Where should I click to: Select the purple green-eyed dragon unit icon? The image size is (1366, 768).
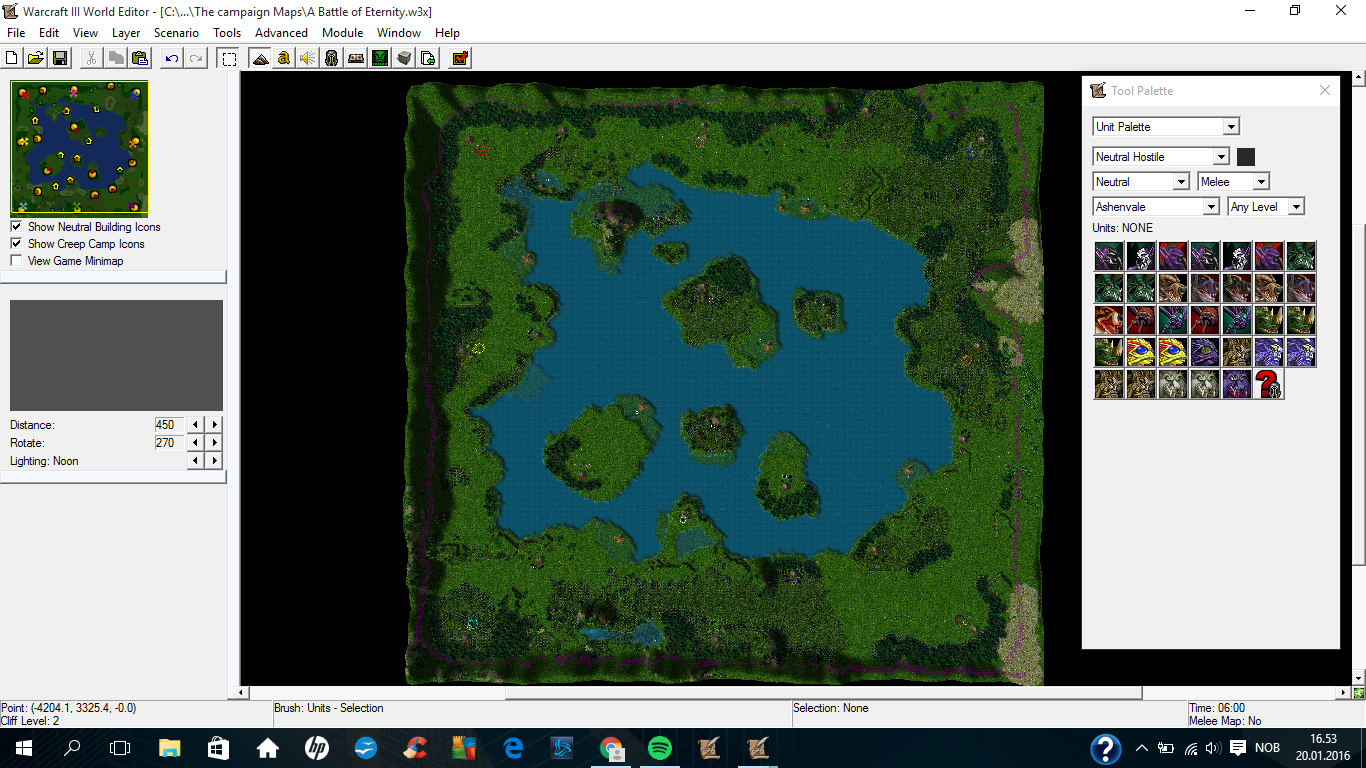coord(1205,352)
